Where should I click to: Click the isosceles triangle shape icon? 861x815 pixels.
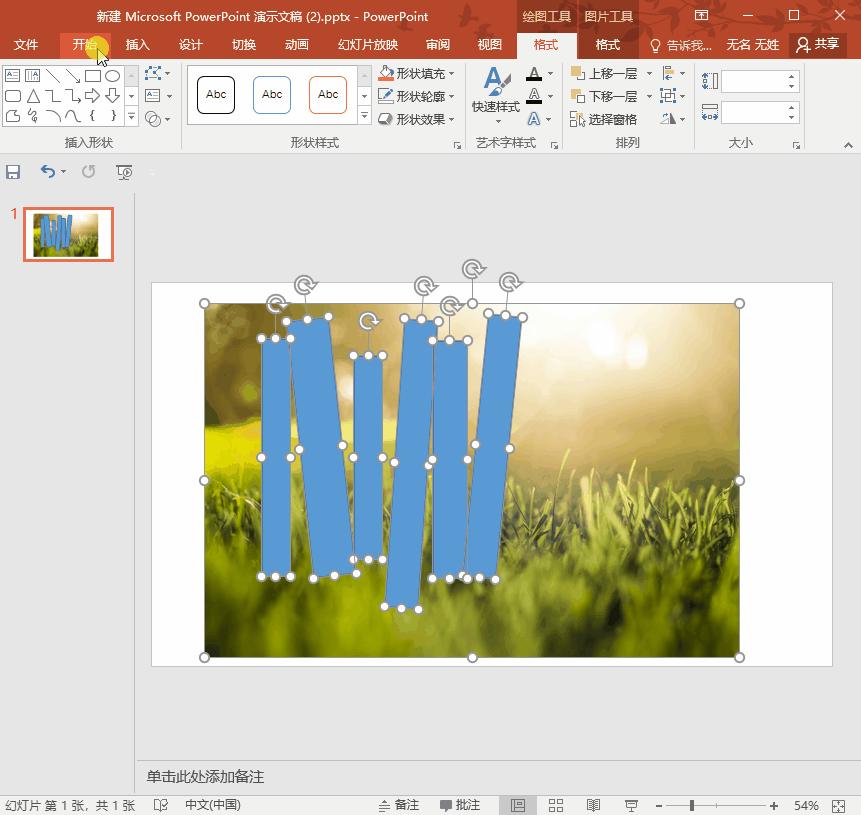tap(33, 96)
